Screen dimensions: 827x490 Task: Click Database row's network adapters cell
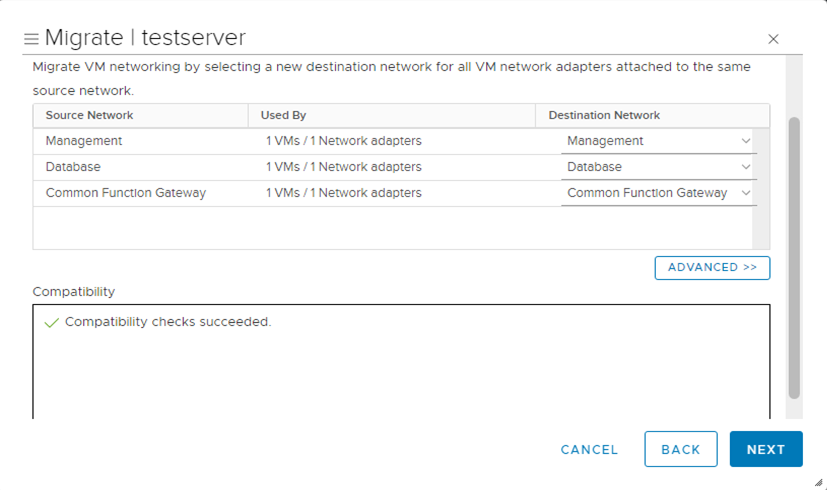(x=343, y=167)
